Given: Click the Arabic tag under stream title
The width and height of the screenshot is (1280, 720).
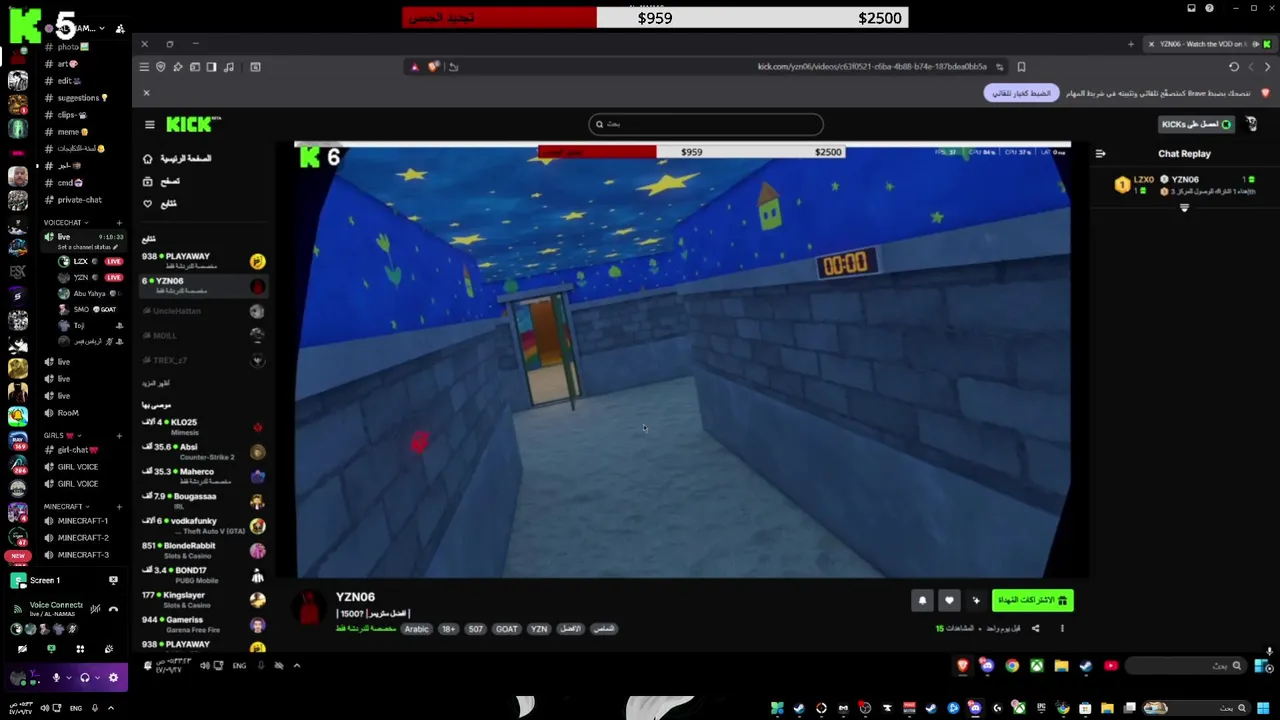Looking at the screenshot, I should (416, 629).
